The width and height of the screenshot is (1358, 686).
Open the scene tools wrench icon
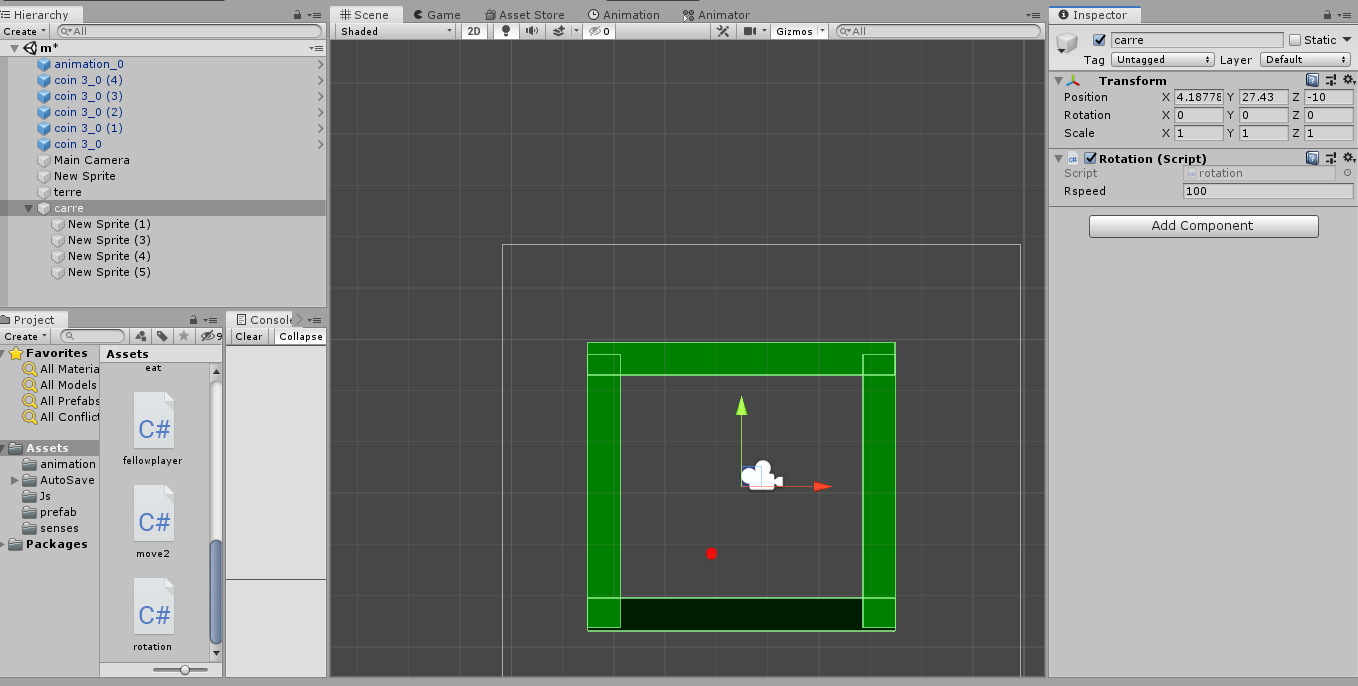tap(724, 31)
